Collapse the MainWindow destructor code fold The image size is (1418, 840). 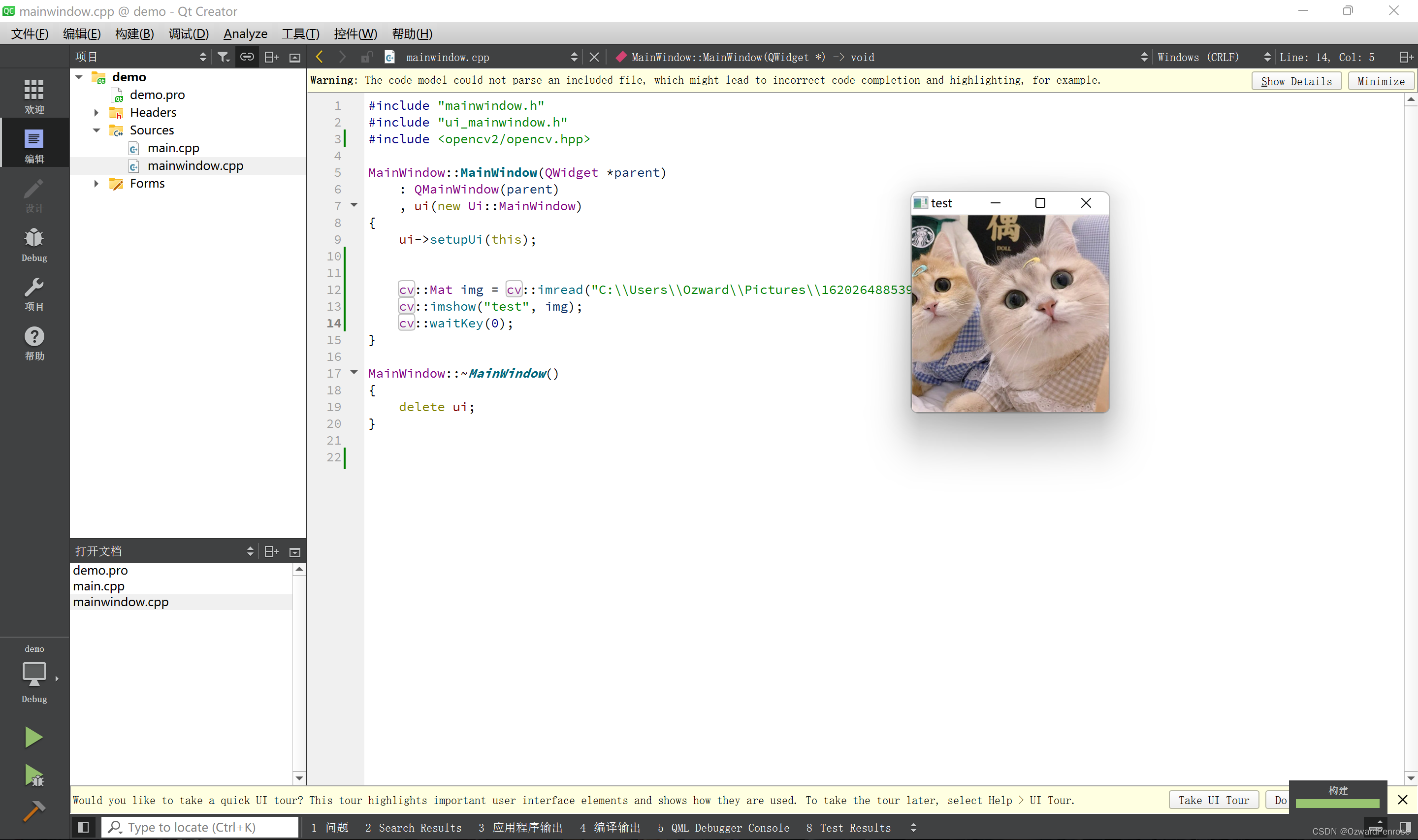coord(354,372)
